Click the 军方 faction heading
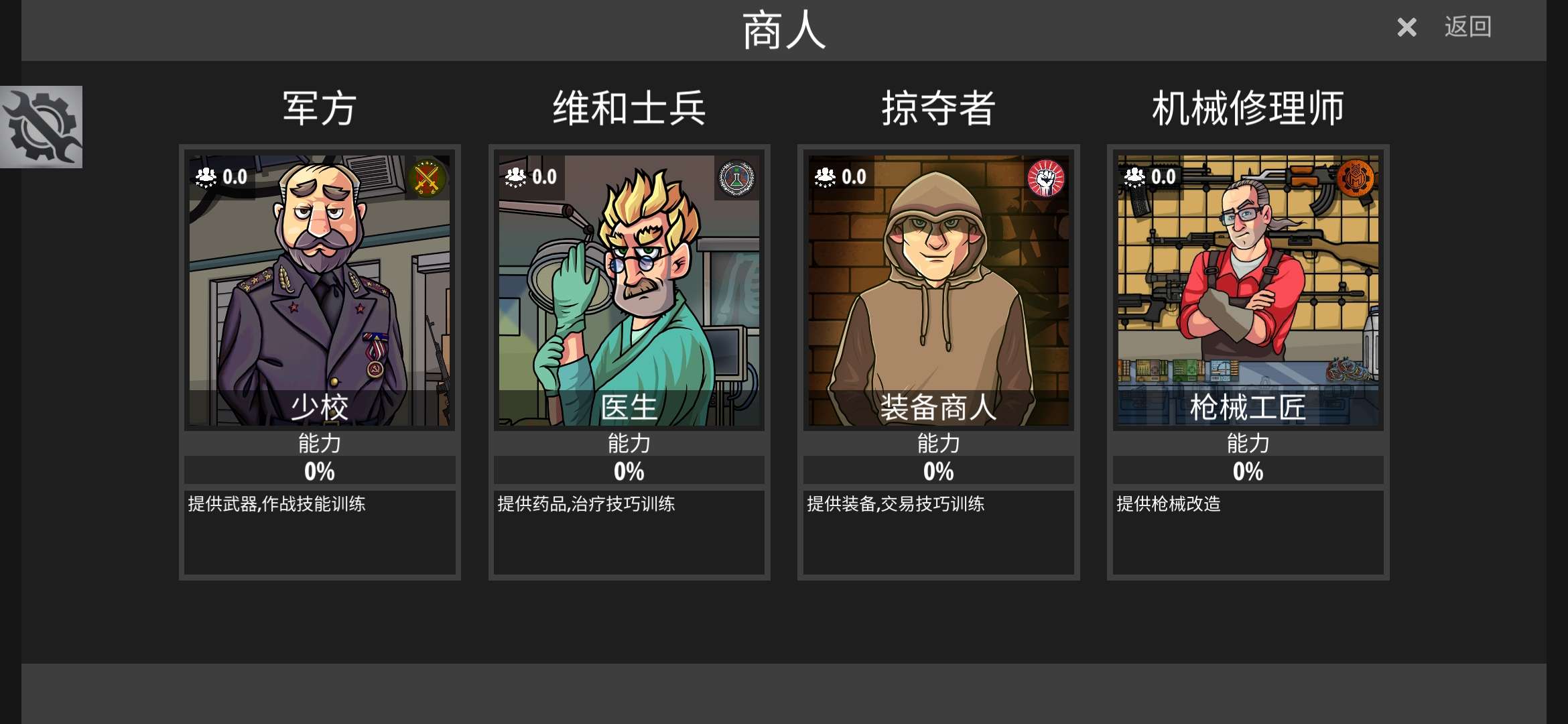 point(320,108)
